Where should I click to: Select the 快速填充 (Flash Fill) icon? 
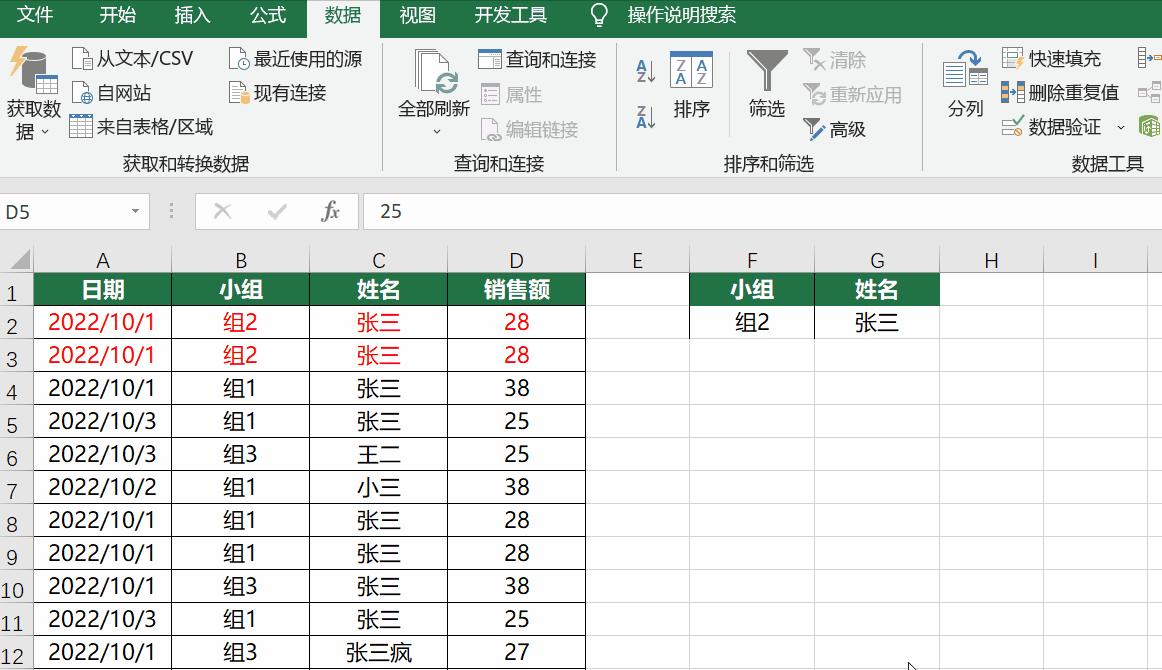pos(1013,58)
